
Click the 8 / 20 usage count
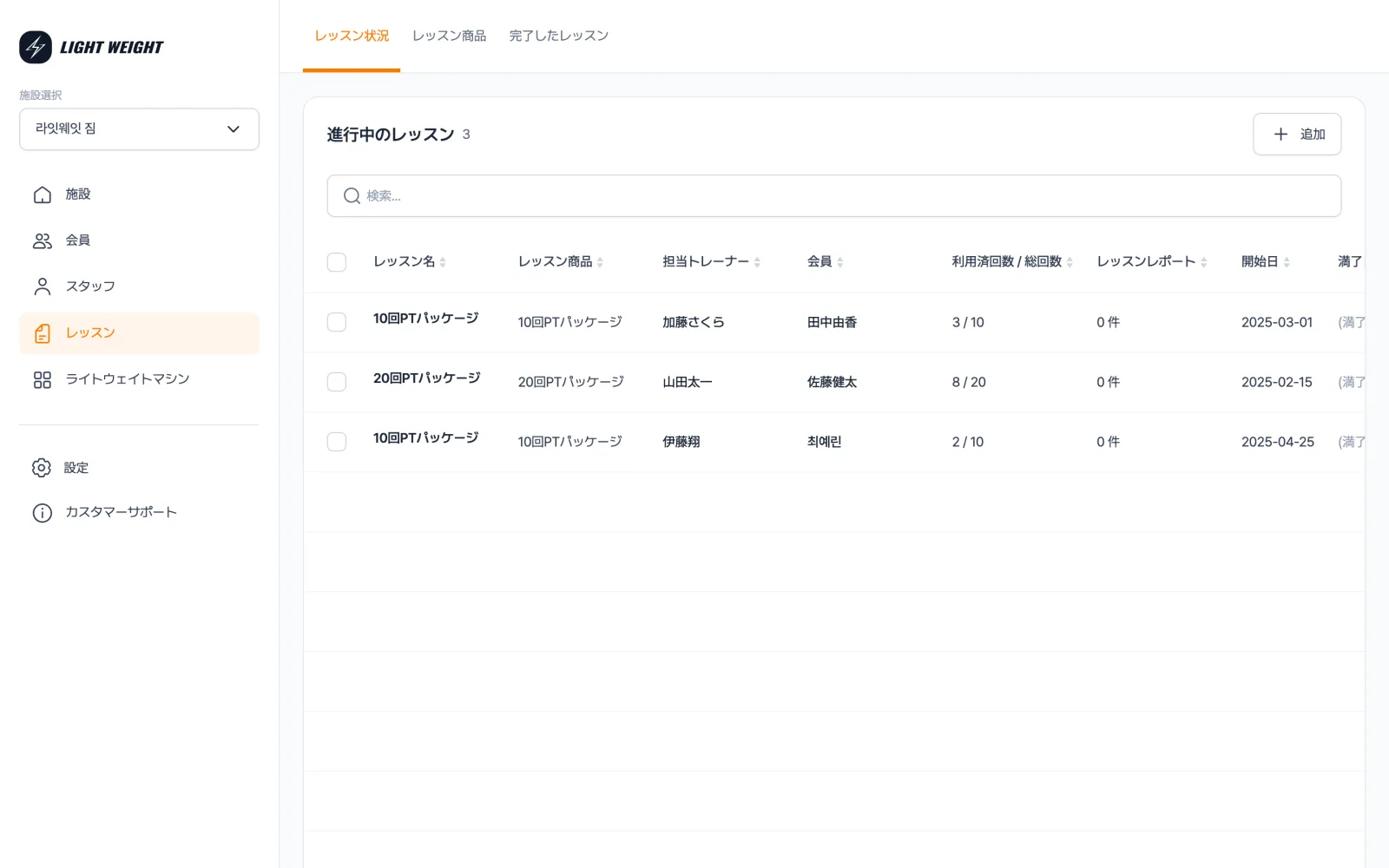coord(969,382)
